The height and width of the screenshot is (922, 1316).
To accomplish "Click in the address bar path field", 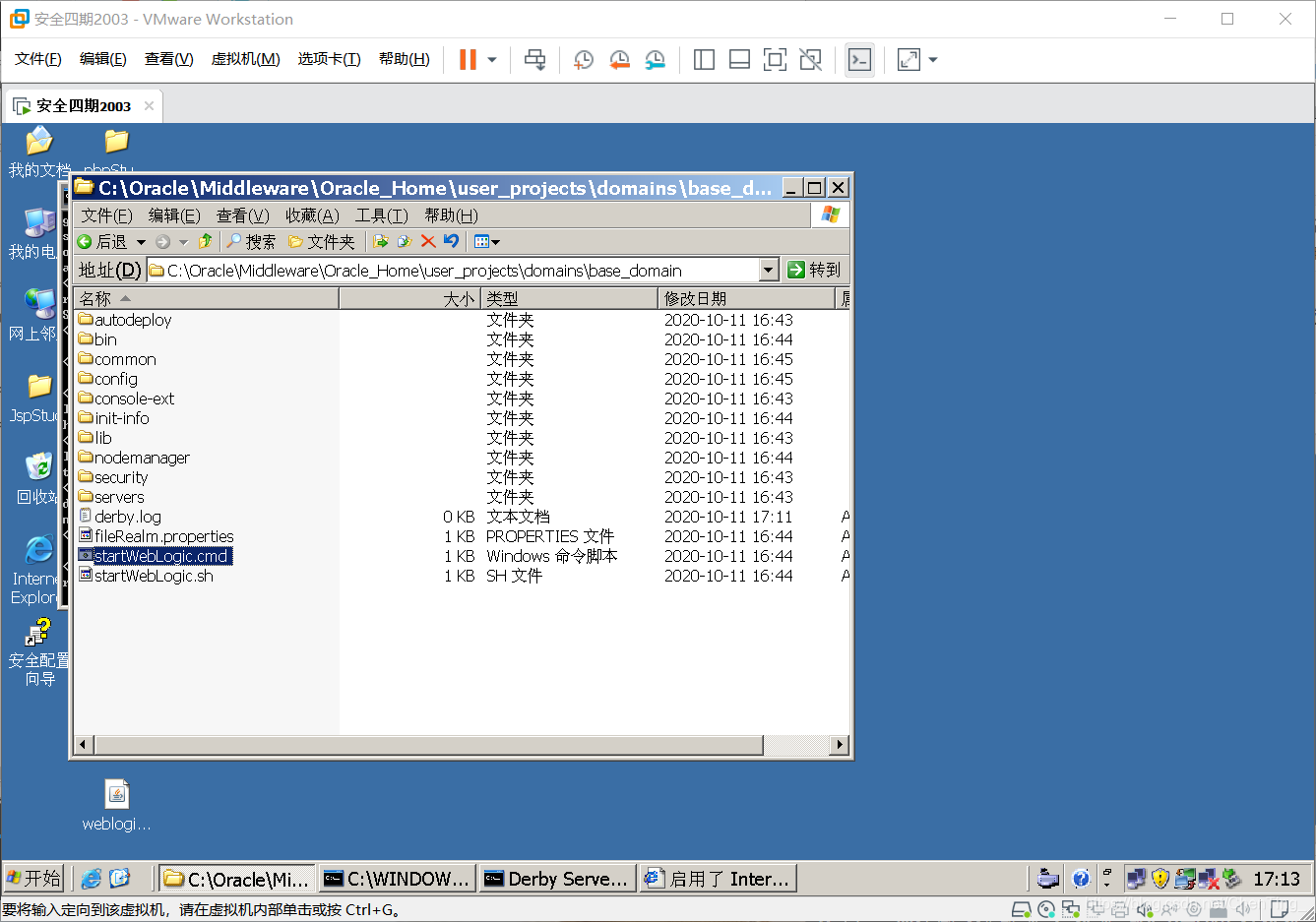I will point(453,270).
